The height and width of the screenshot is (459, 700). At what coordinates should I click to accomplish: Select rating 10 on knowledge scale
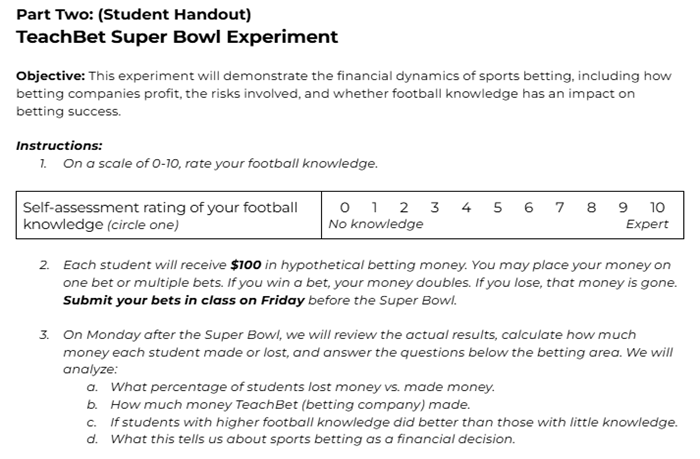tap(657, 207)
